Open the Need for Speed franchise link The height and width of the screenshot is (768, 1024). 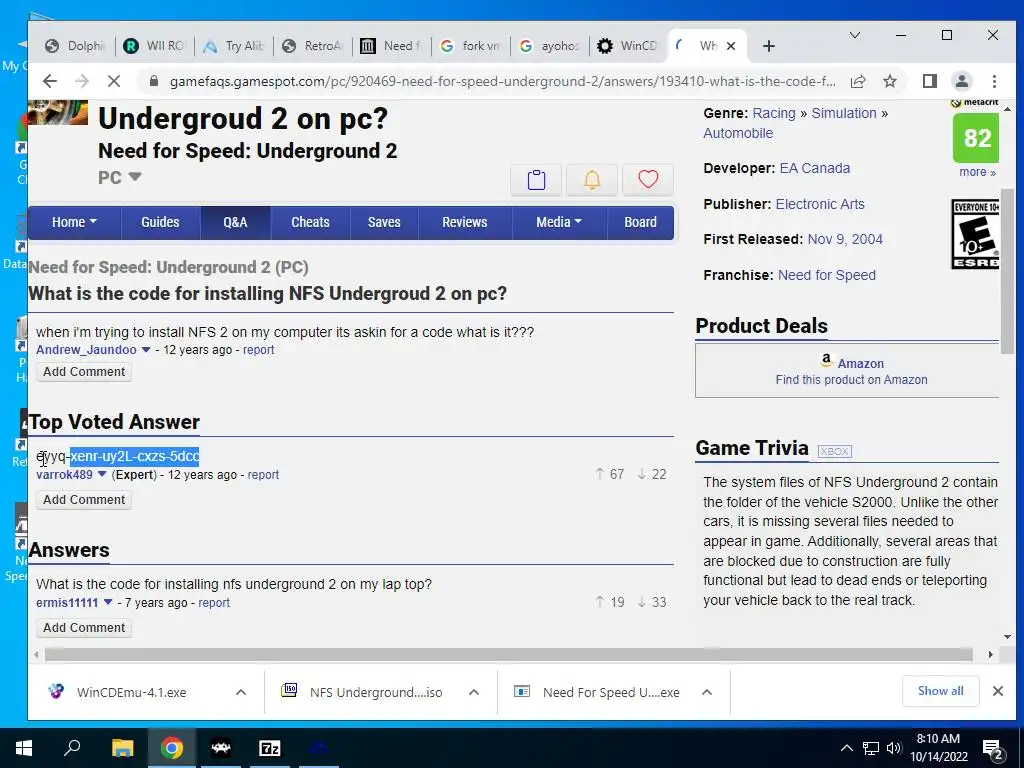pyautogui.click(x=827, y=276)
